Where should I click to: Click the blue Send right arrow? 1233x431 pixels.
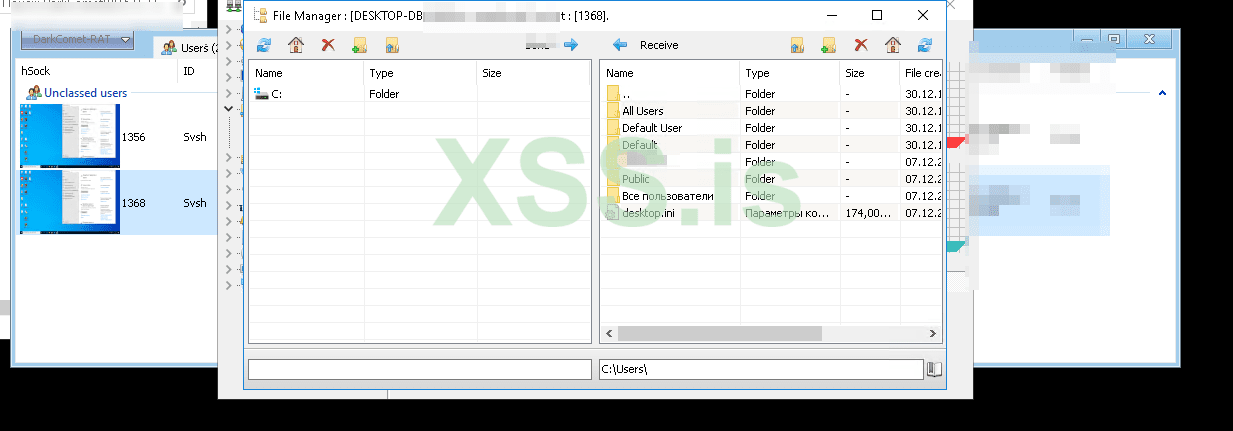tap(571, 45)
